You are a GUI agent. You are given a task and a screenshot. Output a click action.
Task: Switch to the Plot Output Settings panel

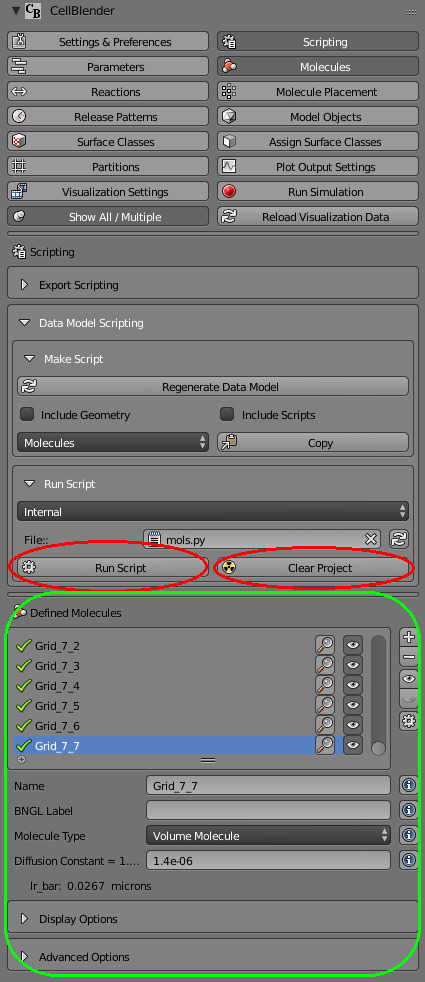click(318, 167)
